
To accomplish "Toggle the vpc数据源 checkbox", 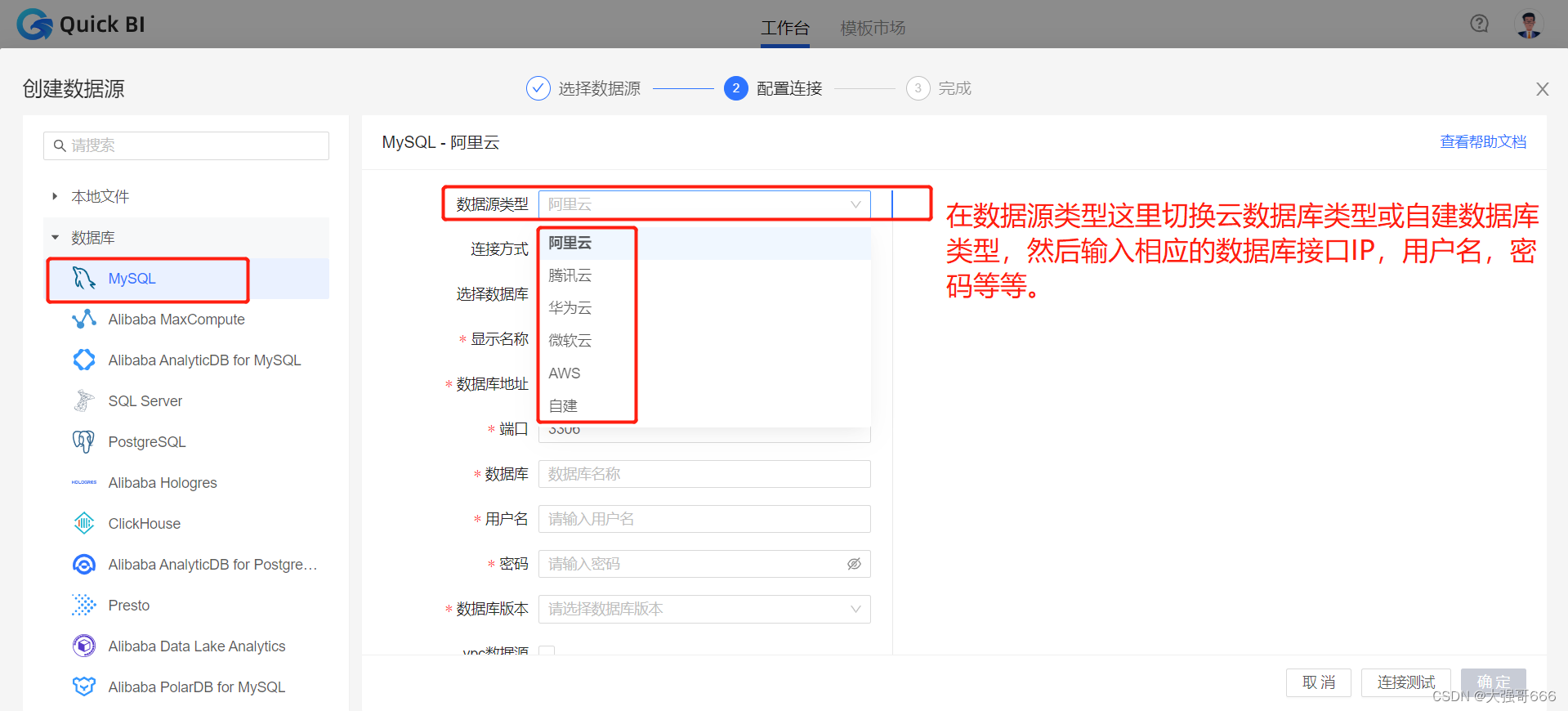I will point(547,651).
